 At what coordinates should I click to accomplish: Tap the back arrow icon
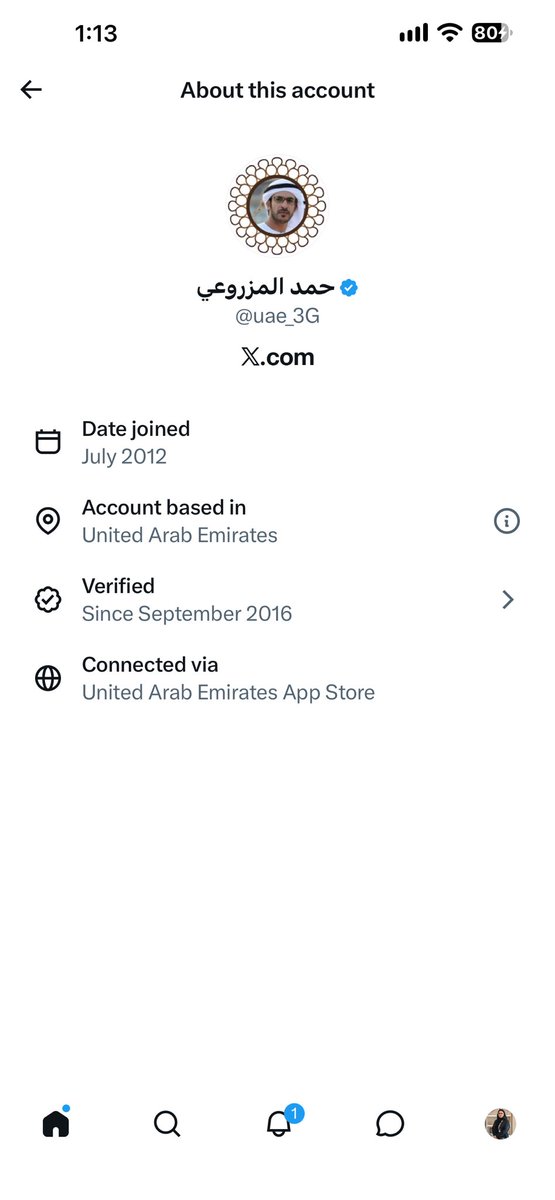(x=31, y=90)
